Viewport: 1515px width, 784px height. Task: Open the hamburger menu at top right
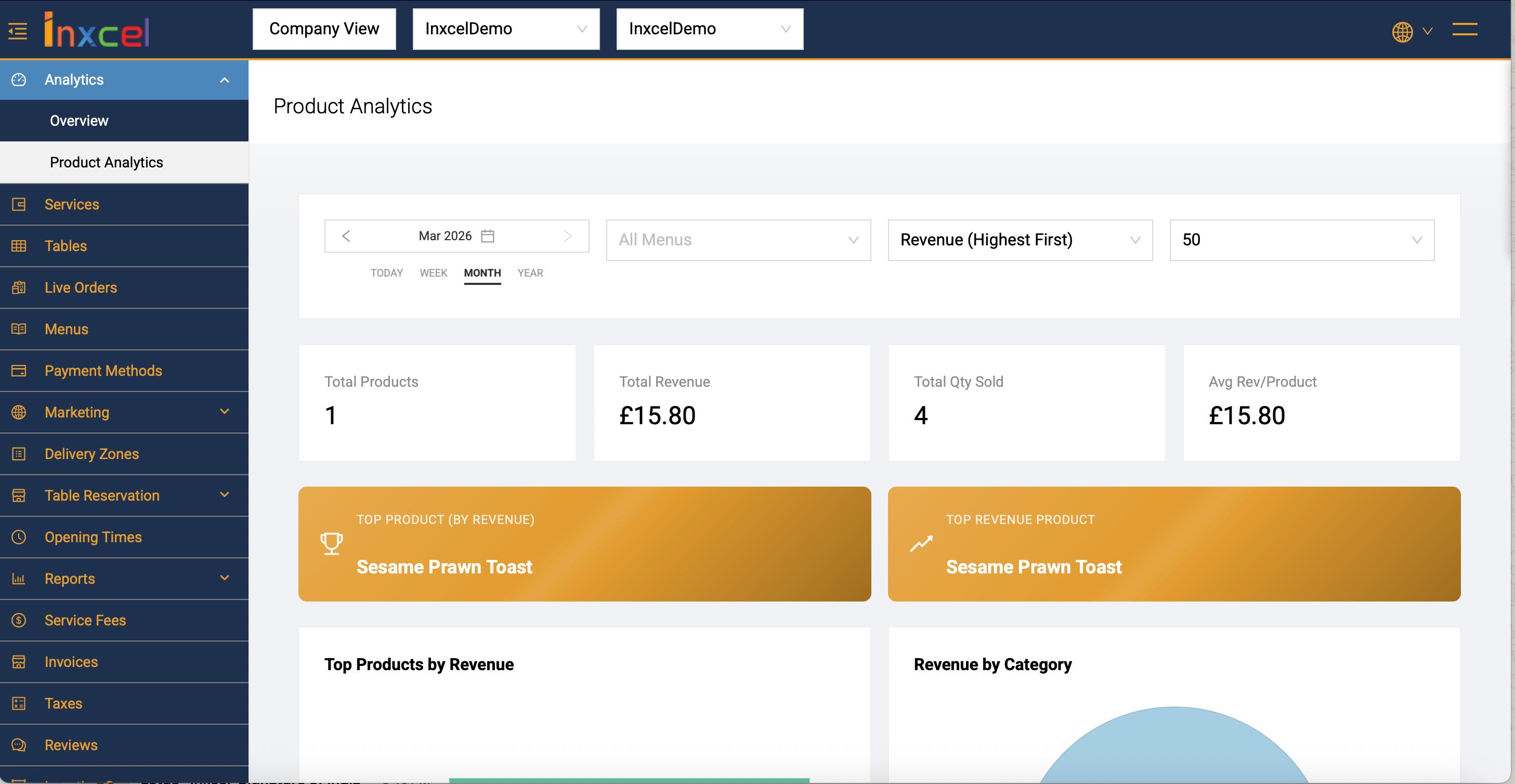pos(1465,30)
